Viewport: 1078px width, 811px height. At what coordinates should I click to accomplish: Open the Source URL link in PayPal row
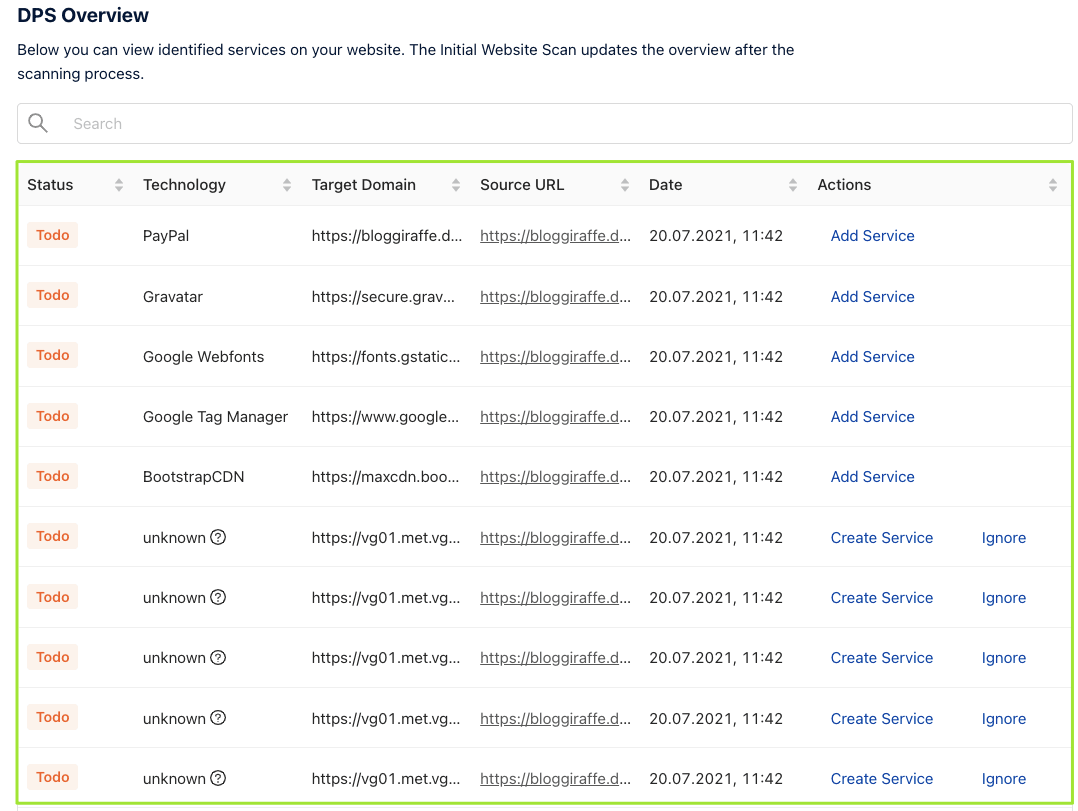pos(555,236)
